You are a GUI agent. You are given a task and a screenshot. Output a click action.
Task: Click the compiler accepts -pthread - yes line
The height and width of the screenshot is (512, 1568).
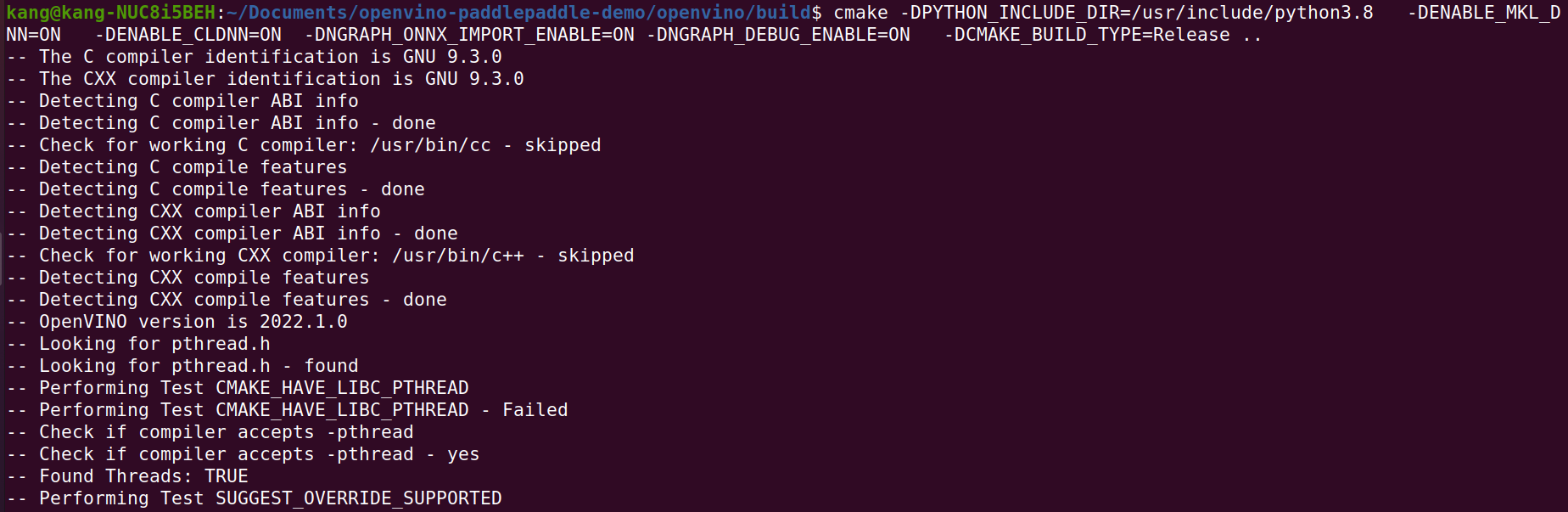pyautogui.click(x=243, y=454)
